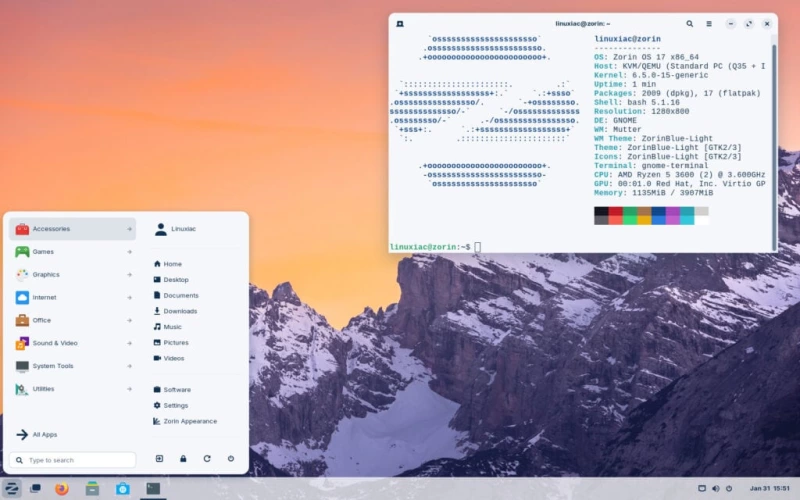Click 'Terminal: gnome-terminal' line
This screenshot has width=800, height=500.
[x=651, y=165]
